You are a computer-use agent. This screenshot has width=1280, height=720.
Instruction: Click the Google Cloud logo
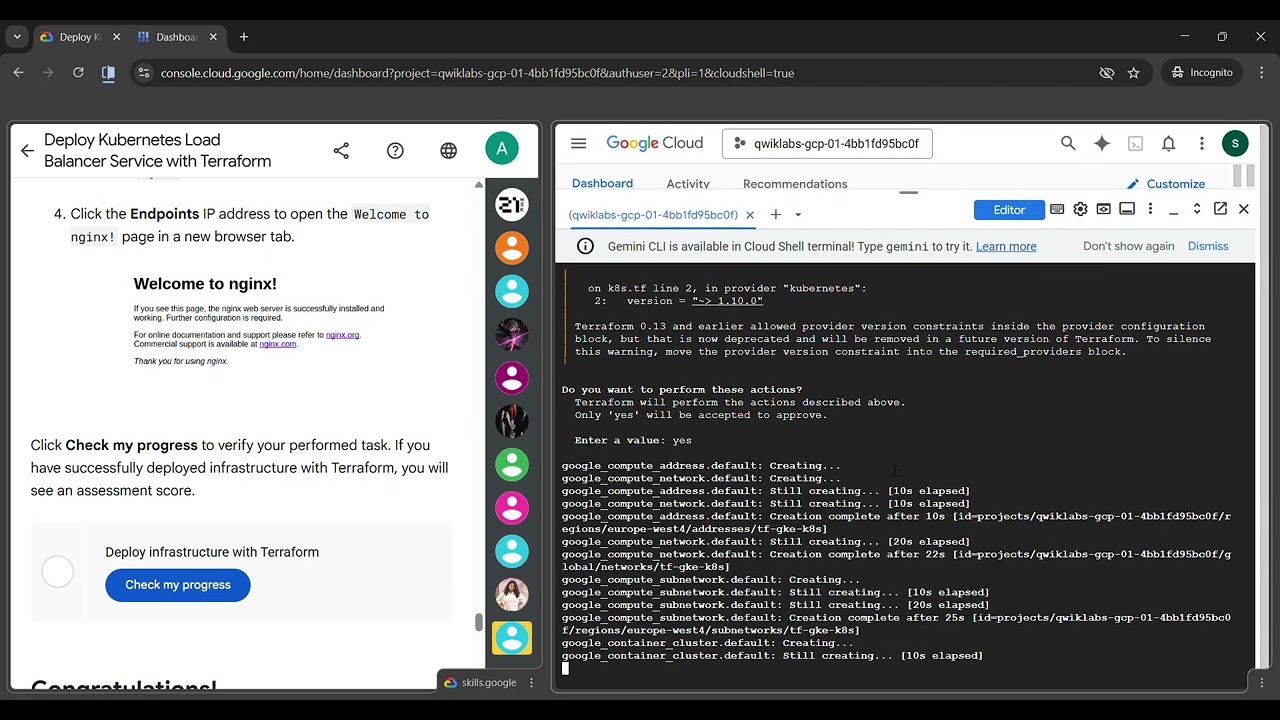655,143
